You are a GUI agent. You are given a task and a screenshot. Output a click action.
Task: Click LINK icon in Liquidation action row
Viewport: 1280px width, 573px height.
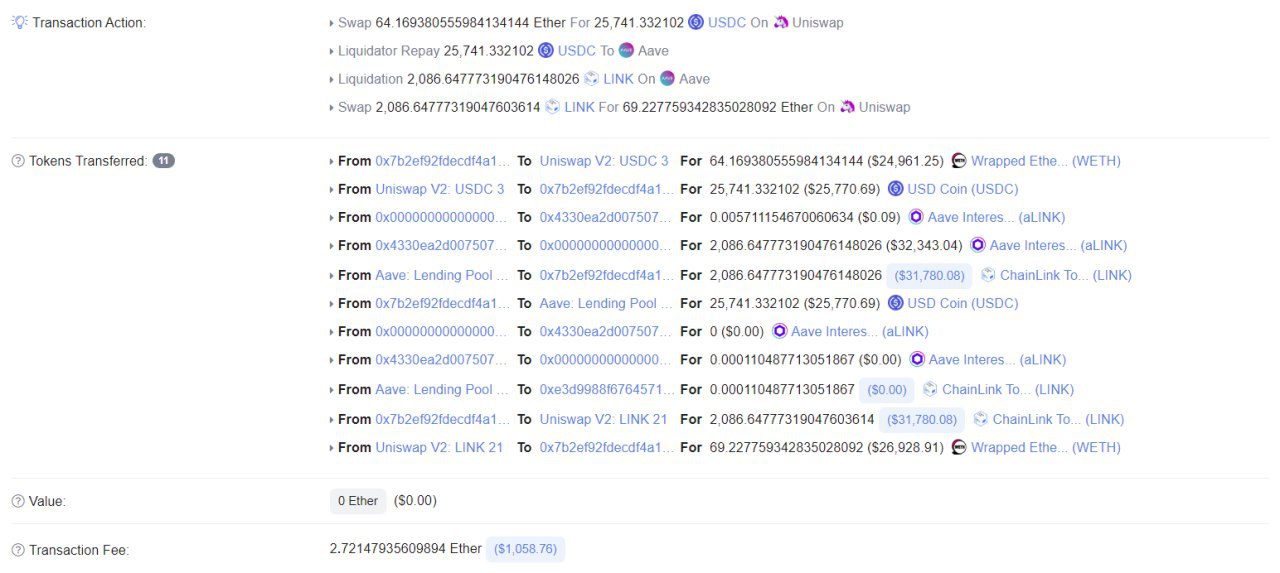pyautogui.click(x=591, y=78)
